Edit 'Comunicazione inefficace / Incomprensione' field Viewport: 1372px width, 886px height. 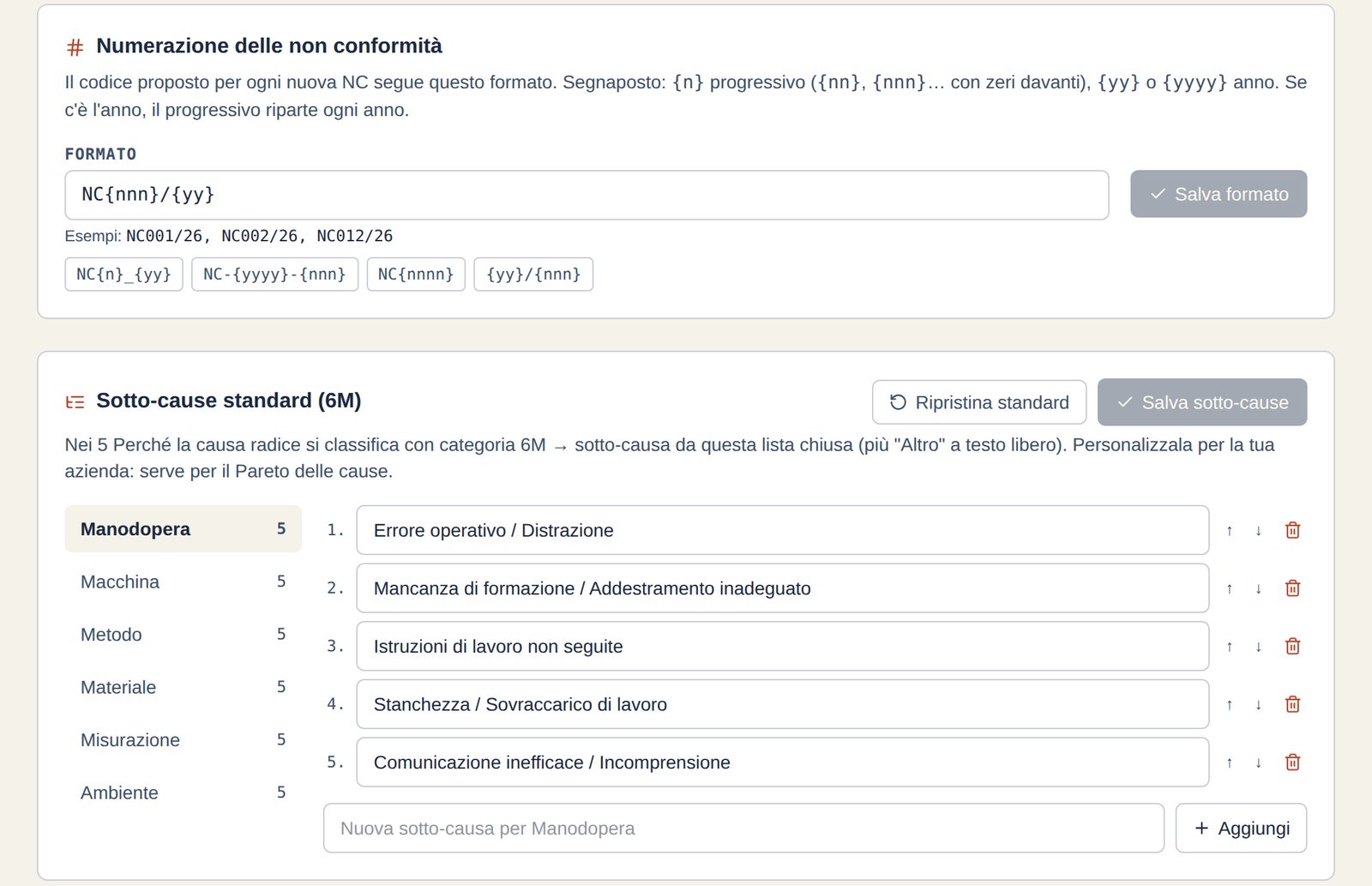[783, 762]
